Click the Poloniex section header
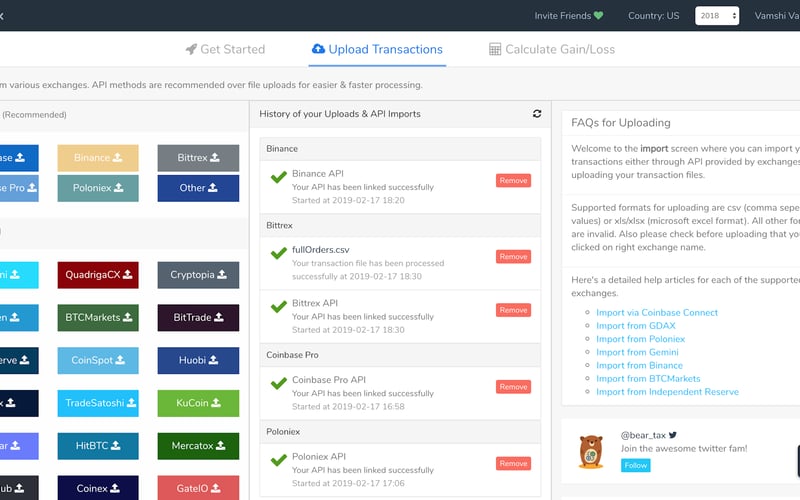 400,432
